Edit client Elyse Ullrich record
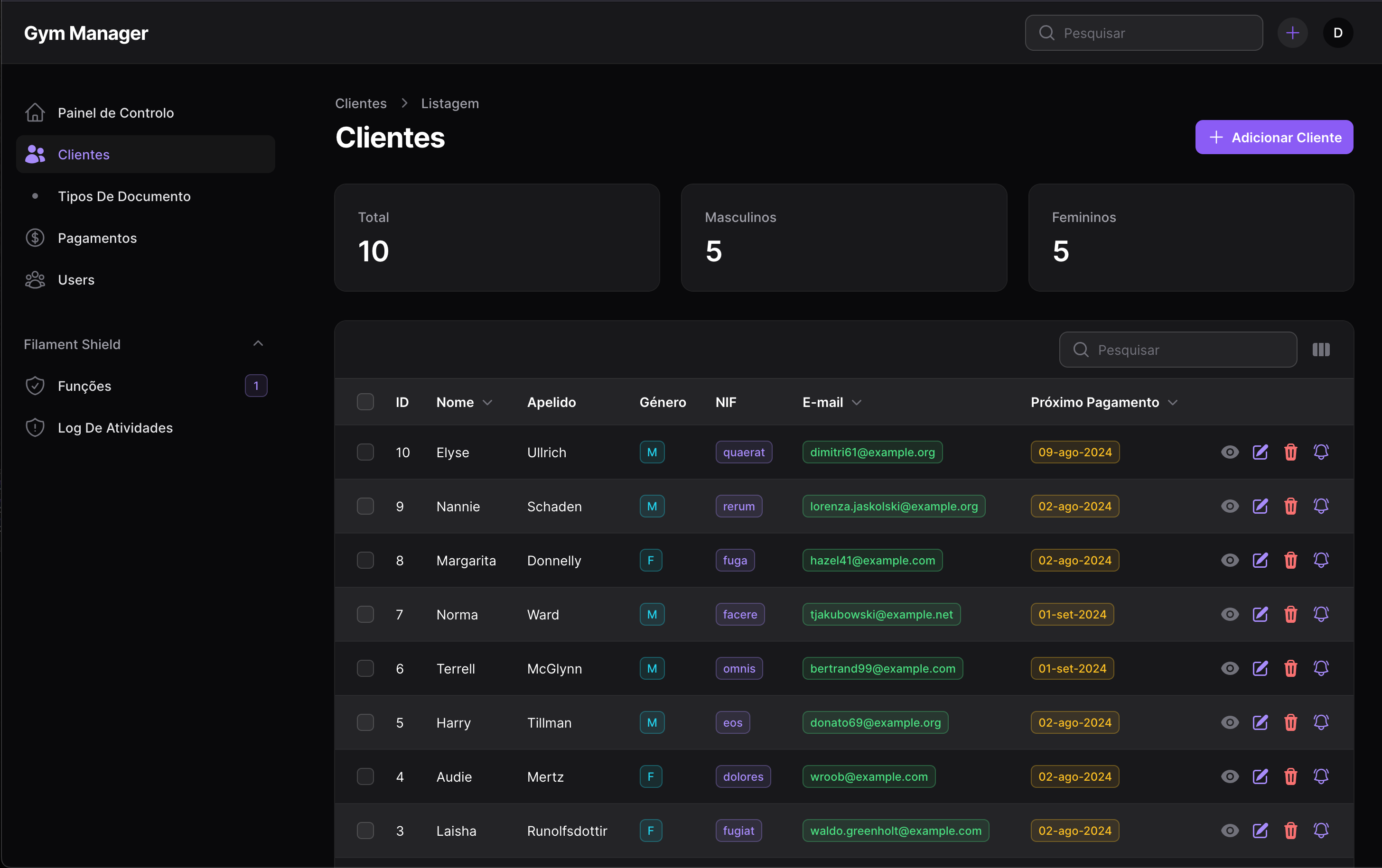 tap(1260, 452)
